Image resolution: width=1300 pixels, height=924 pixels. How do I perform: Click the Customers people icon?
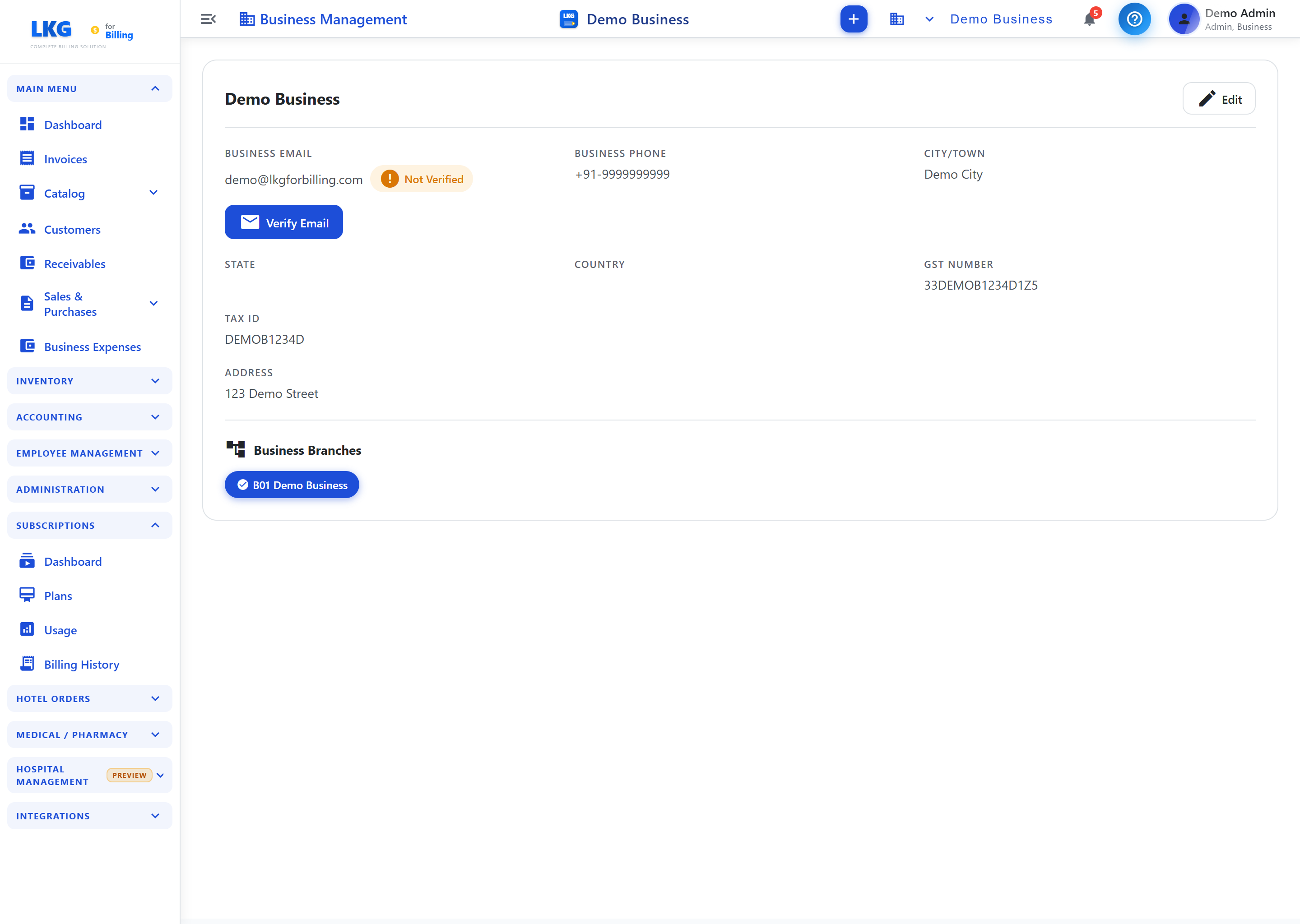[x=27, y=229]
